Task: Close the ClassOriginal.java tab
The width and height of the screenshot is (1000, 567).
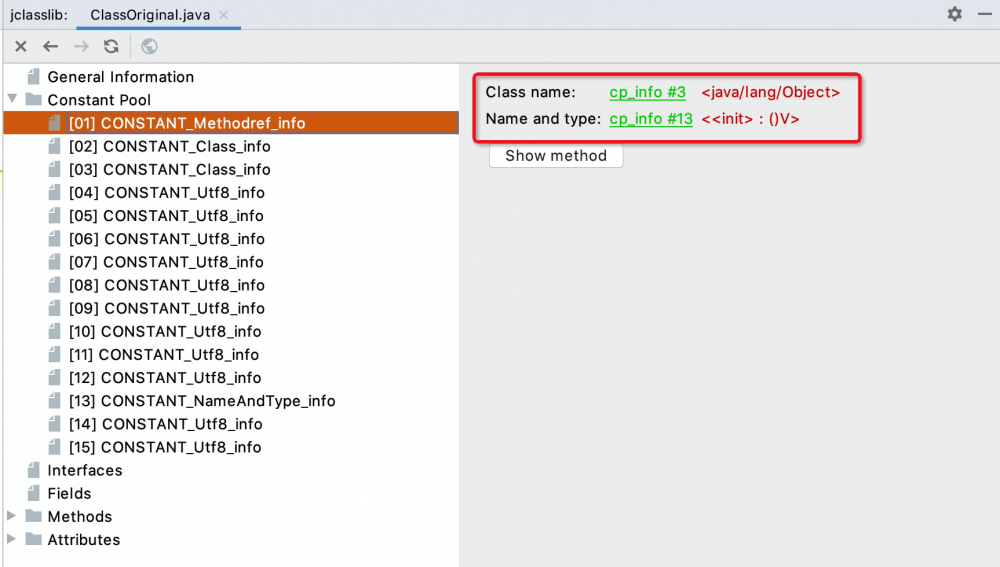Action: pos(224,15)
